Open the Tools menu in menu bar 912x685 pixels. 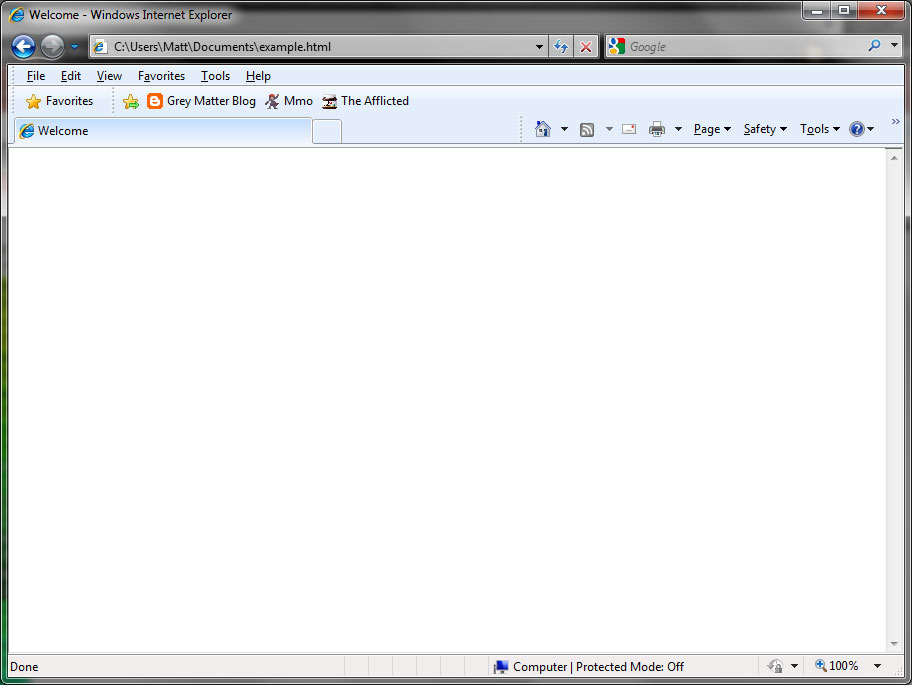[215, 76]
